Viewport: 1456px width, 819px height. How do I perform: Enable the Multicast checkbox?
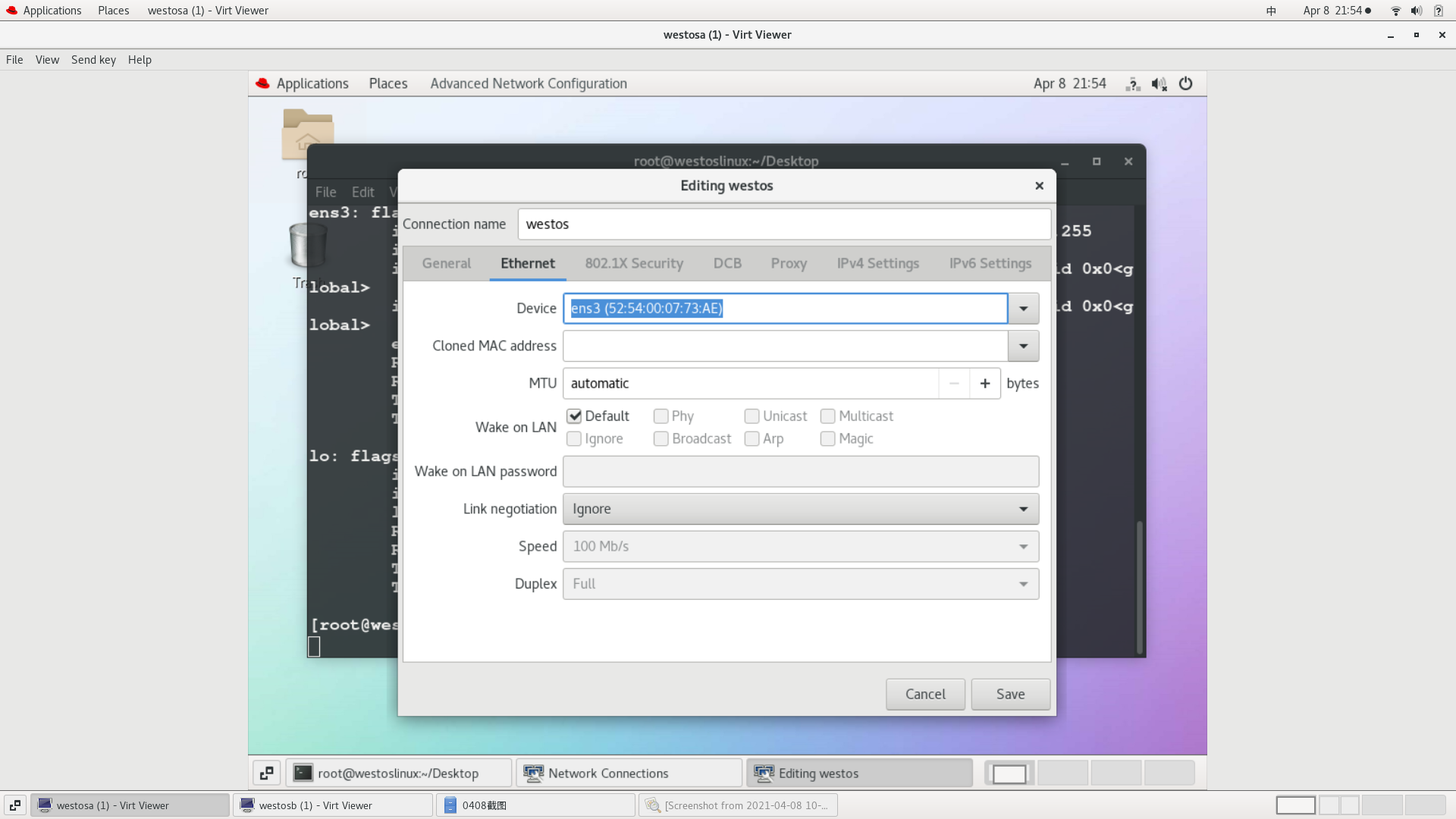tap(828, 416)
